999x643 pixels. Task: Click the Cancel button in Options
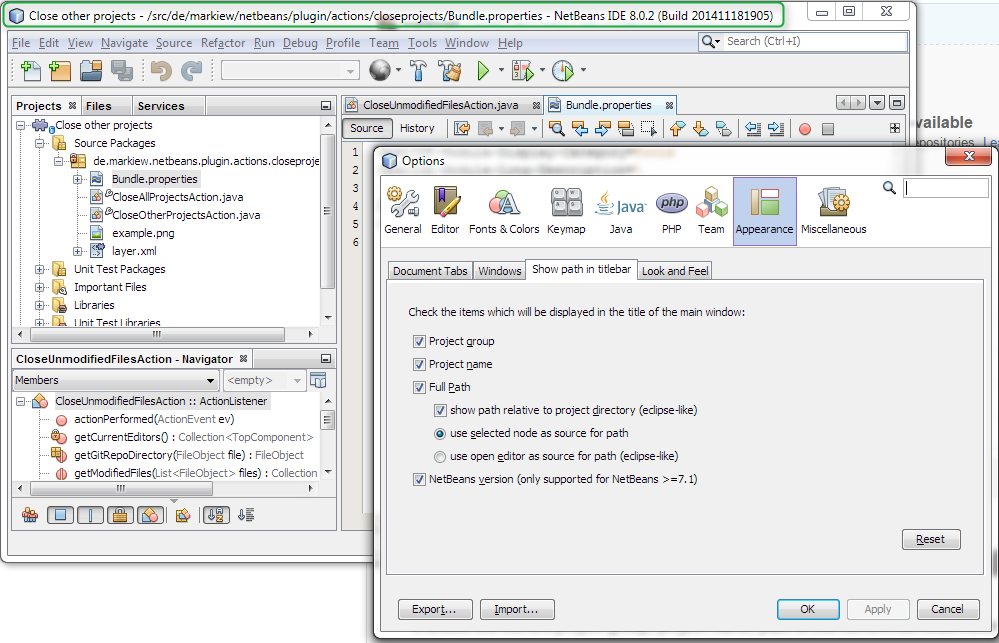(x=947, y=609)
